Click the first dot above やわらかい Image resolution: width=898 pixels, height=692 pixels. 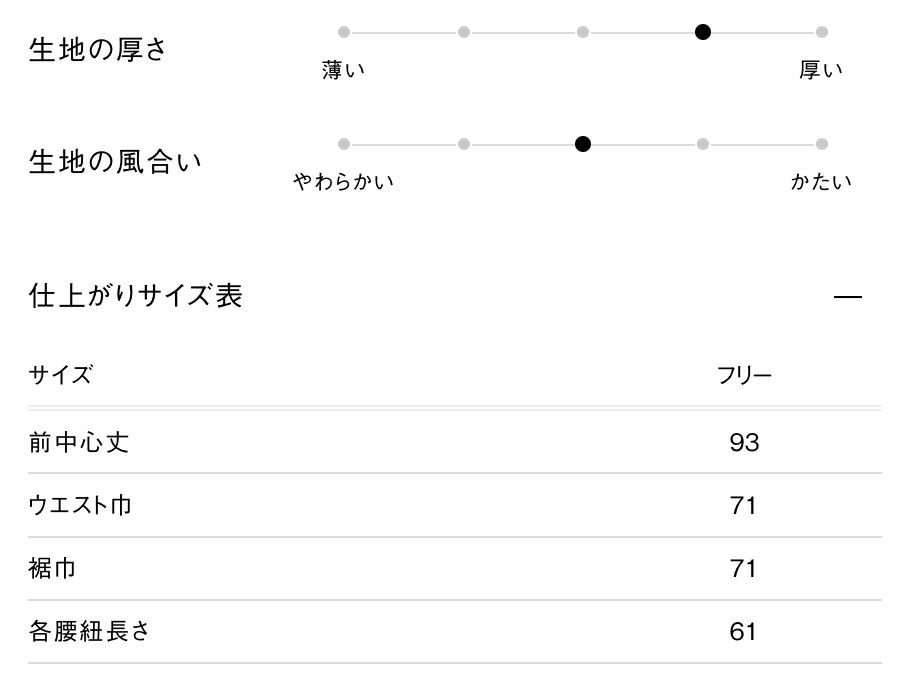coord(344,144)
